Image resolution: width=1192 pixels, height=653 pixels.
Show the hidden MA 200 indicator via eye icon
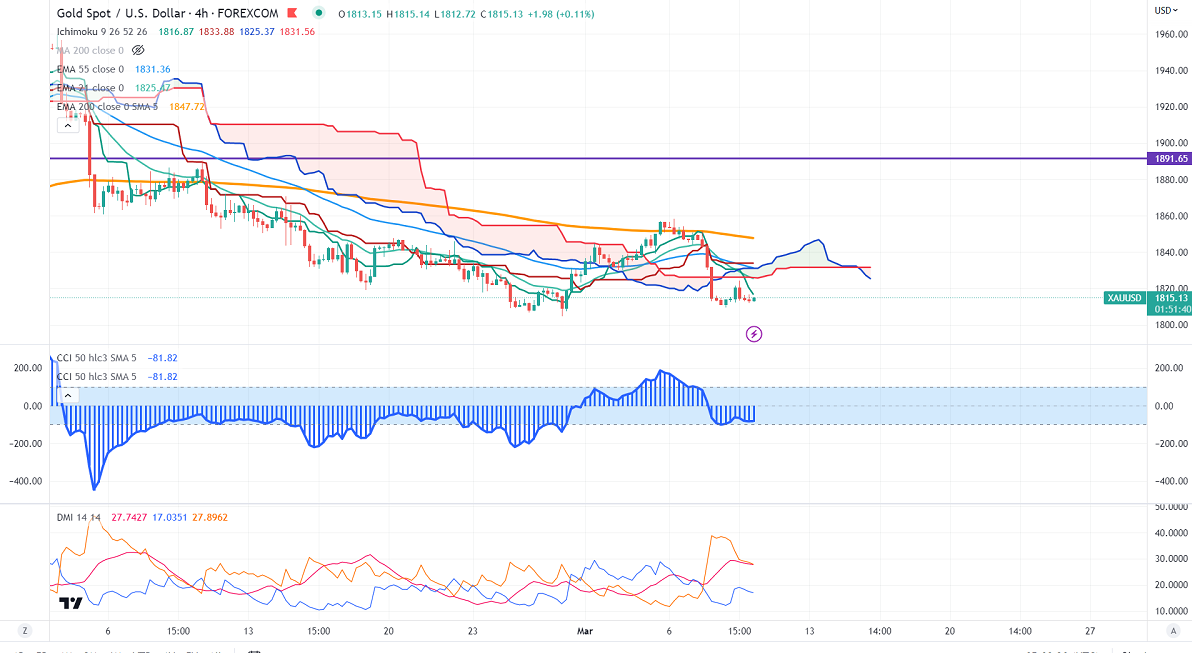(139, 50)
